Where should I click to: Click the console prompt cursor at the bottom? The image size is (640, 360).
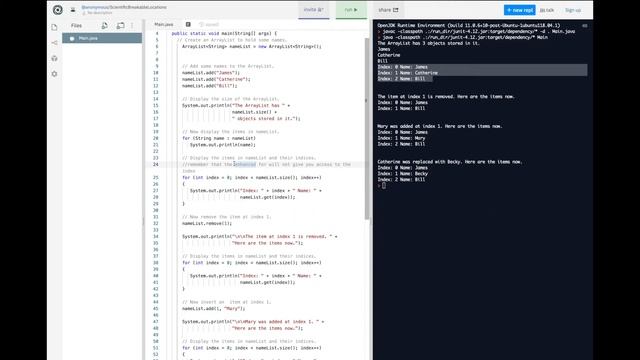[x=384, y=185]
